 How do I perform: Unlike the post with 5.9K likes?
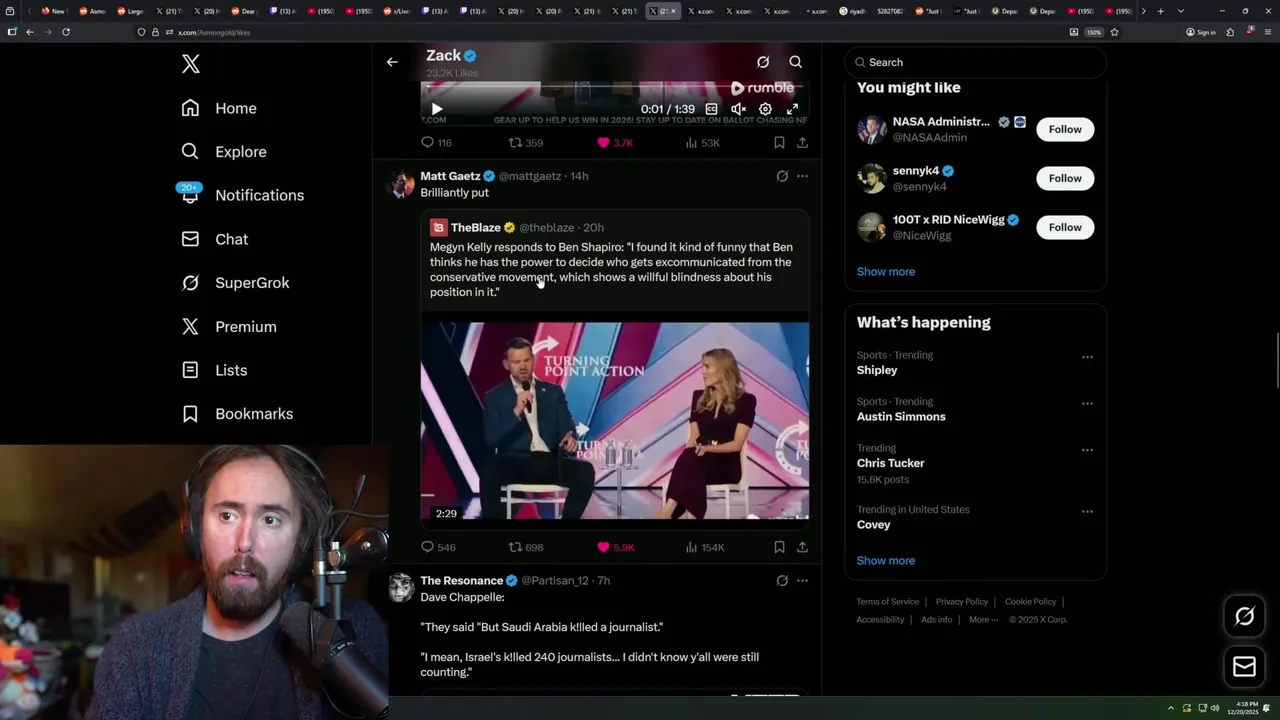pos(615,547)
